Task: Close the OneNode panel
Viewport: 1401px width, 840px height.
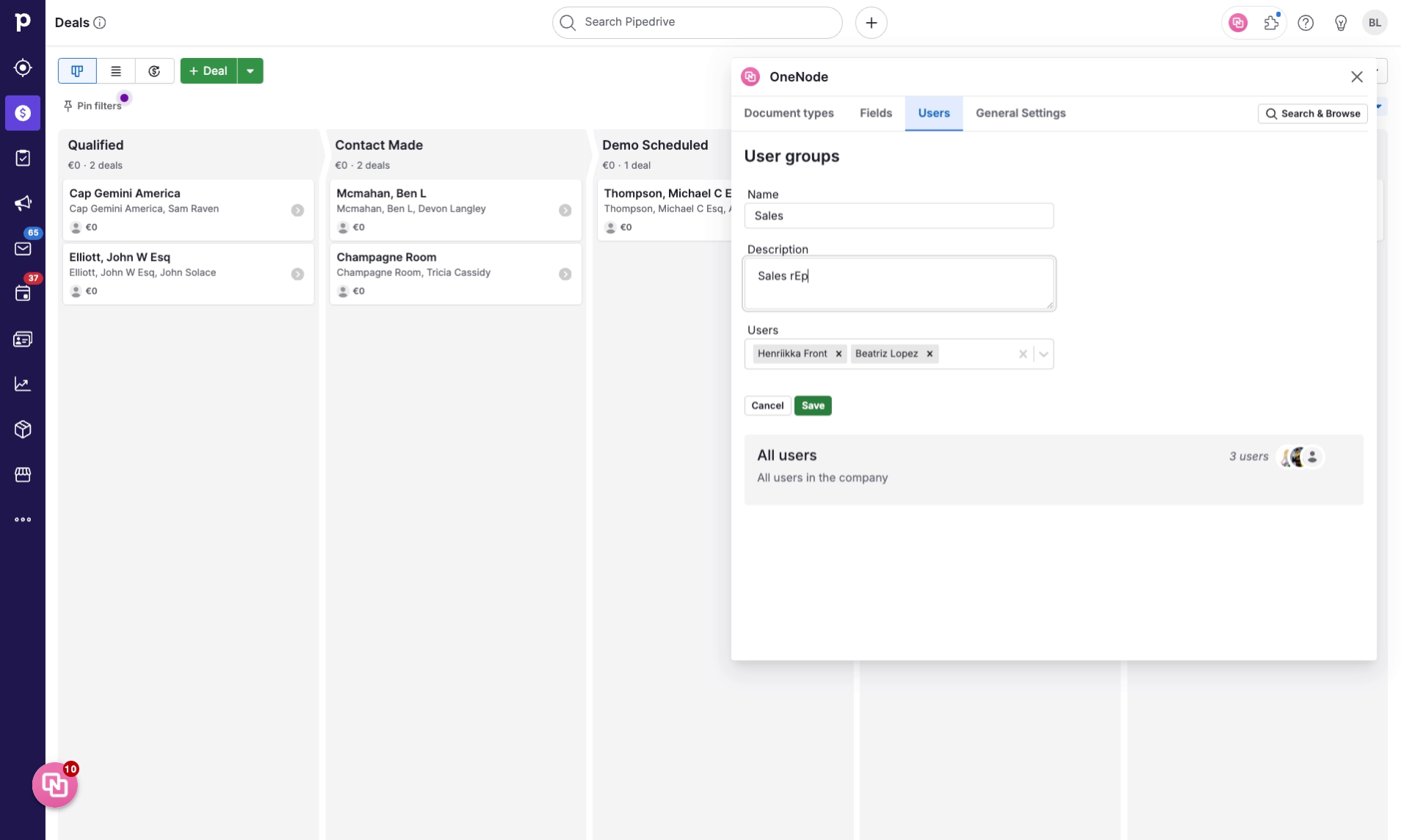Action: coord(1356,77)
